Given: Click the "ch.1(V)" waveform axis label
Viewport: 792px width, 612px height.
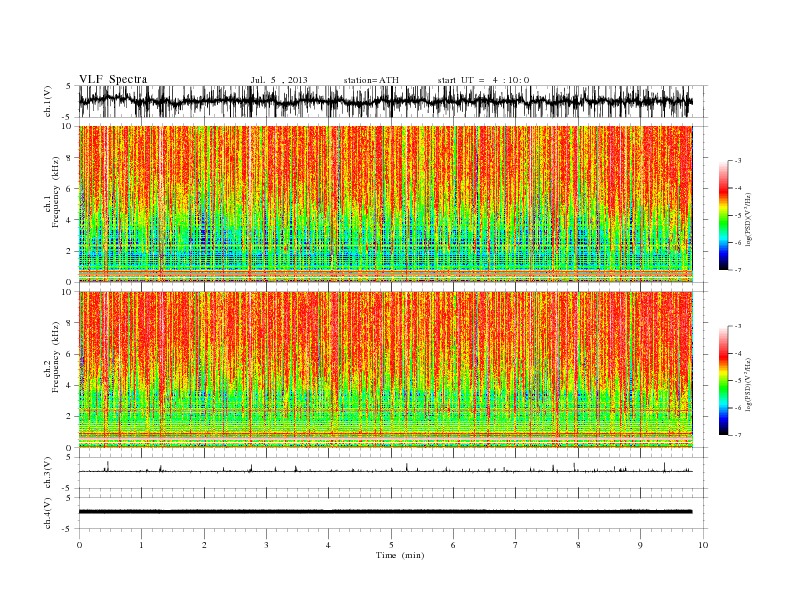Looking at the screenshot, I should click(x=48, y=102).
